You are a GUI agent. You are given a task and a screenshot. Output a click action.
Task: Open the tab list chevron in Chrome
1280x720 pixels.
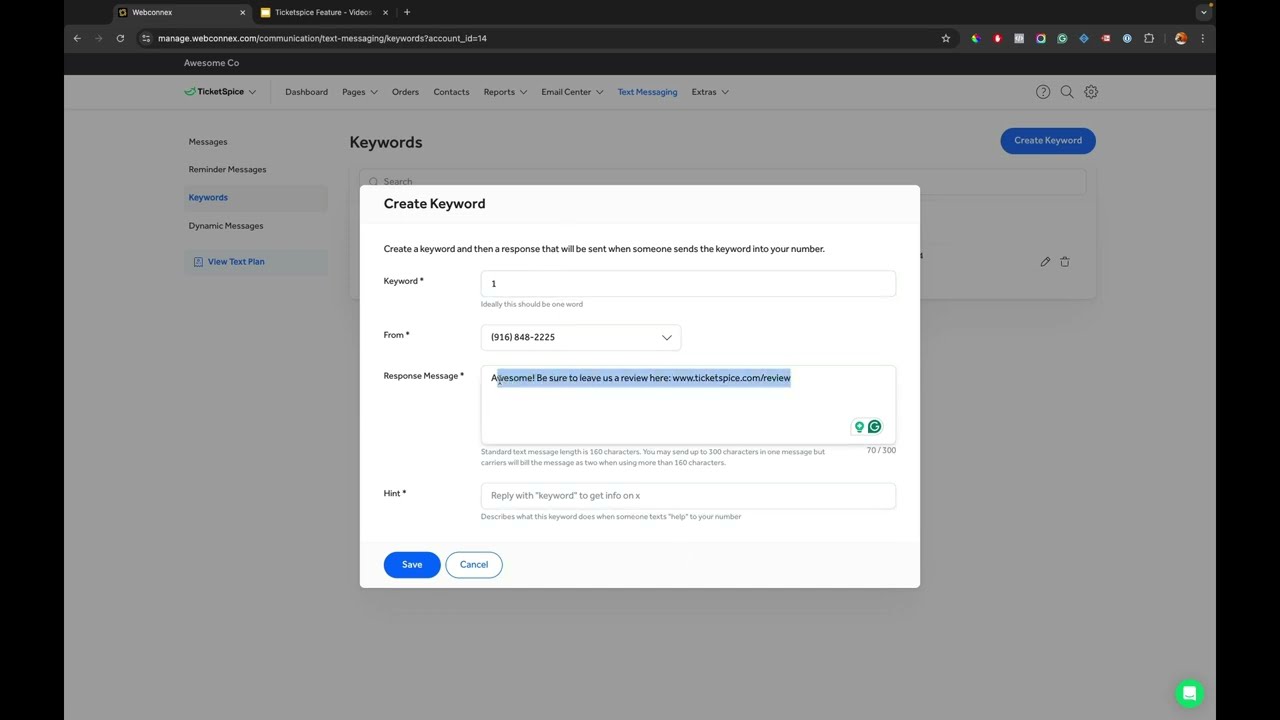click(x=1204, y=12)
